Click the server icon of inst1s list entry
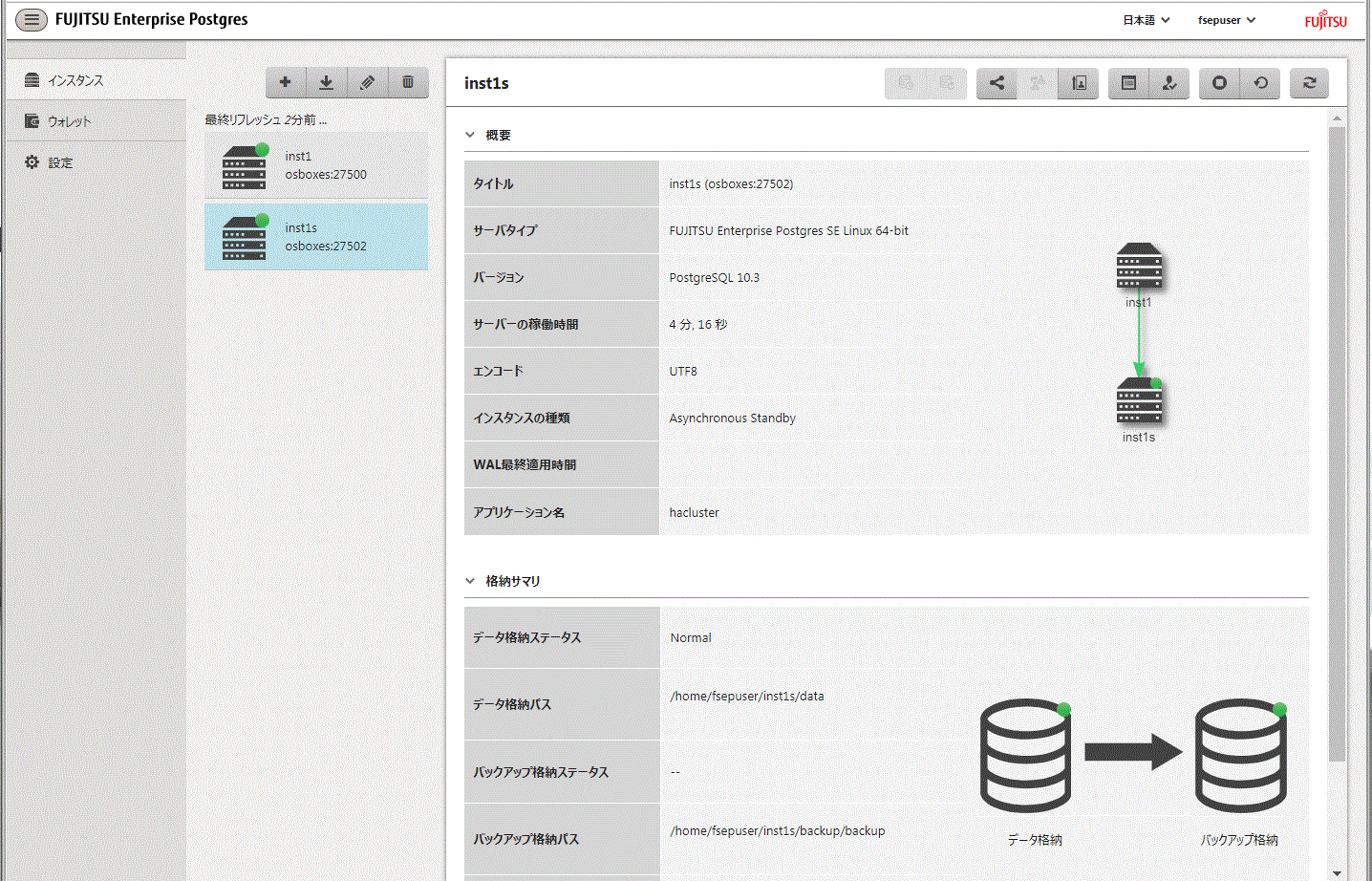The image size is (1372, 881). 245,237
